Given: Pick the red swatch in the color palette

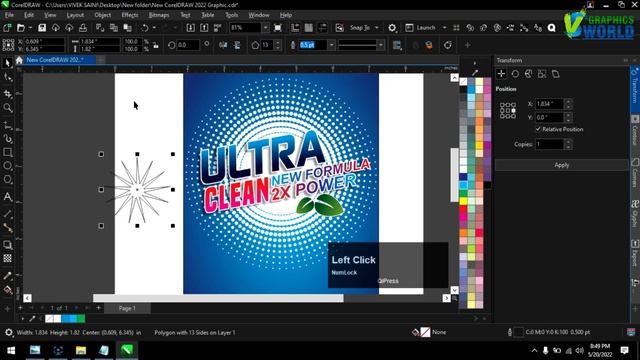Looking at the screenshot, I should [x=463, y=209].
